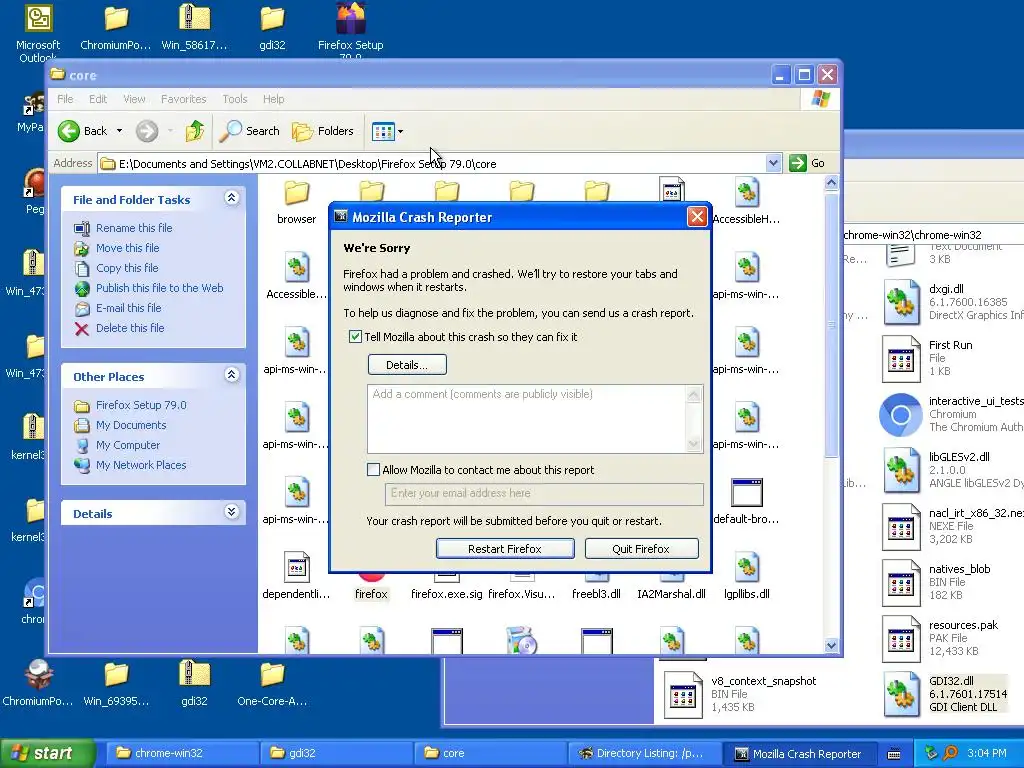Screen dimensions: 1024x768
Task: Select One-Core-A... desktop folder
Action: coord(272,674)
